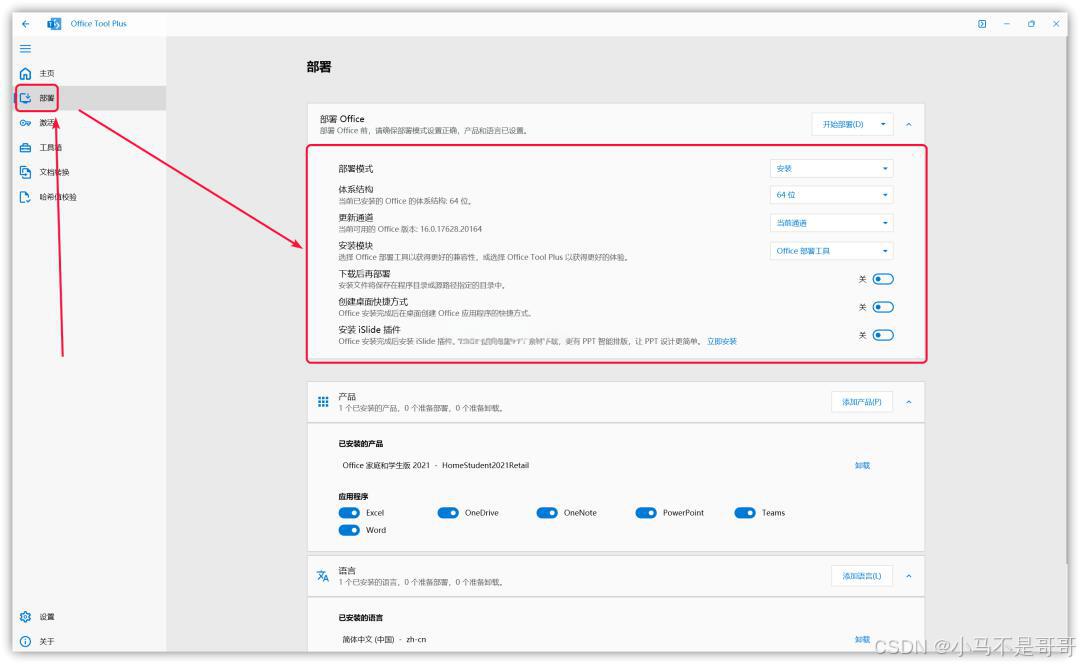Viewport: 1080px width, 664px height.
Task: Click the command panel icon in title bar
Action: (x=982, y=23)
